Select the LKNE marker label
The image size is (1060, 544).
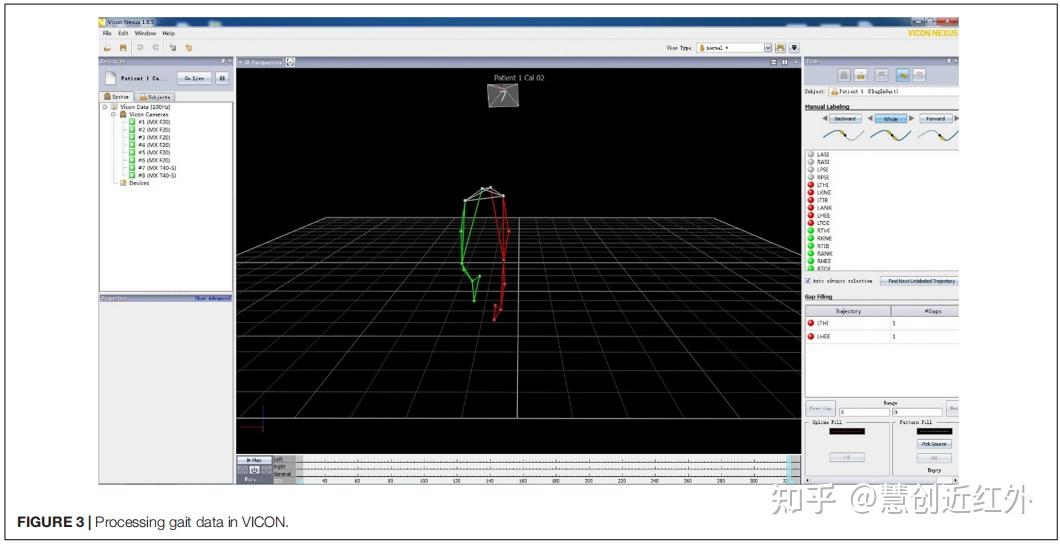[x=824, y=193]
